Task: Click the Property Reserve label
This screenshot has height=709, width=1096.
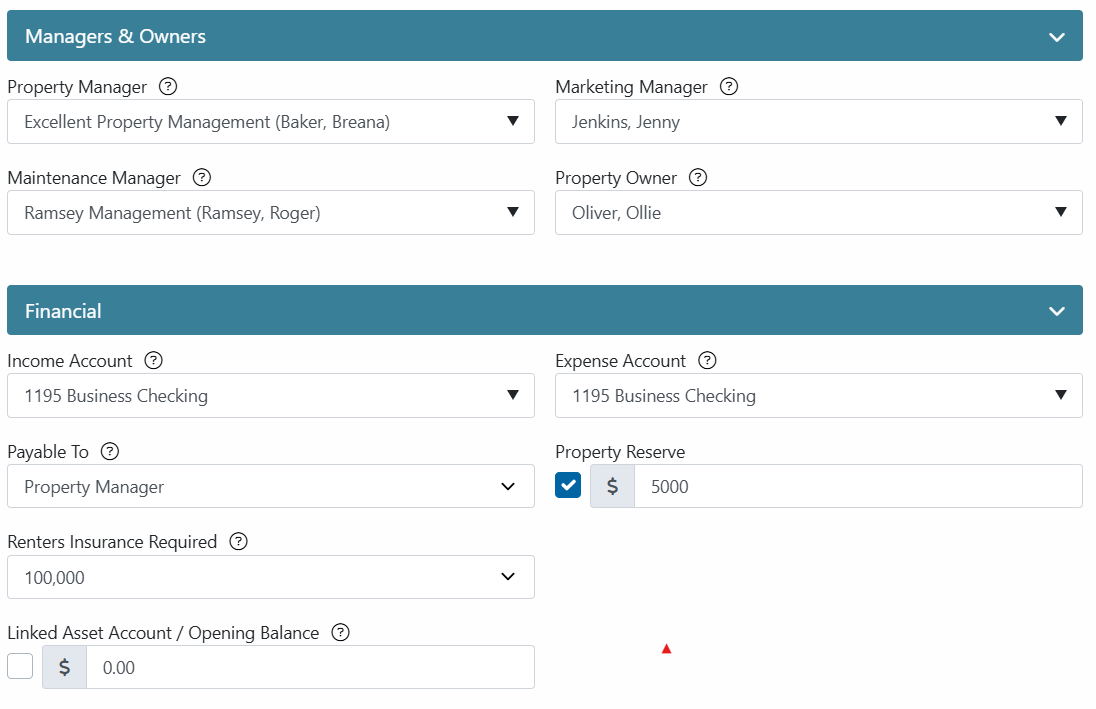Action: tap(620, 452)
